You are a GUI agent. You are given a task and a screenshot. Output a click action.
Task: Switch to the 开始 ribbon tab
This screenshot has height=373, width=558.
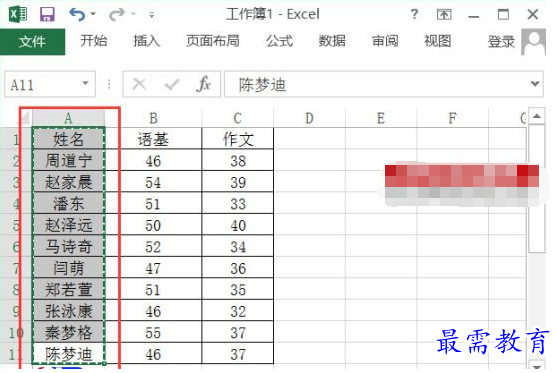click(94, 41)
